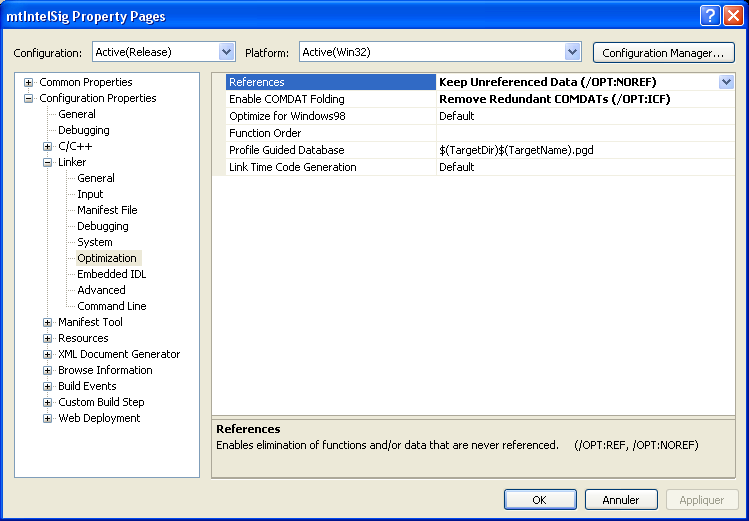
Task: Click the Appliquer button
Action: tap(702, 500)
